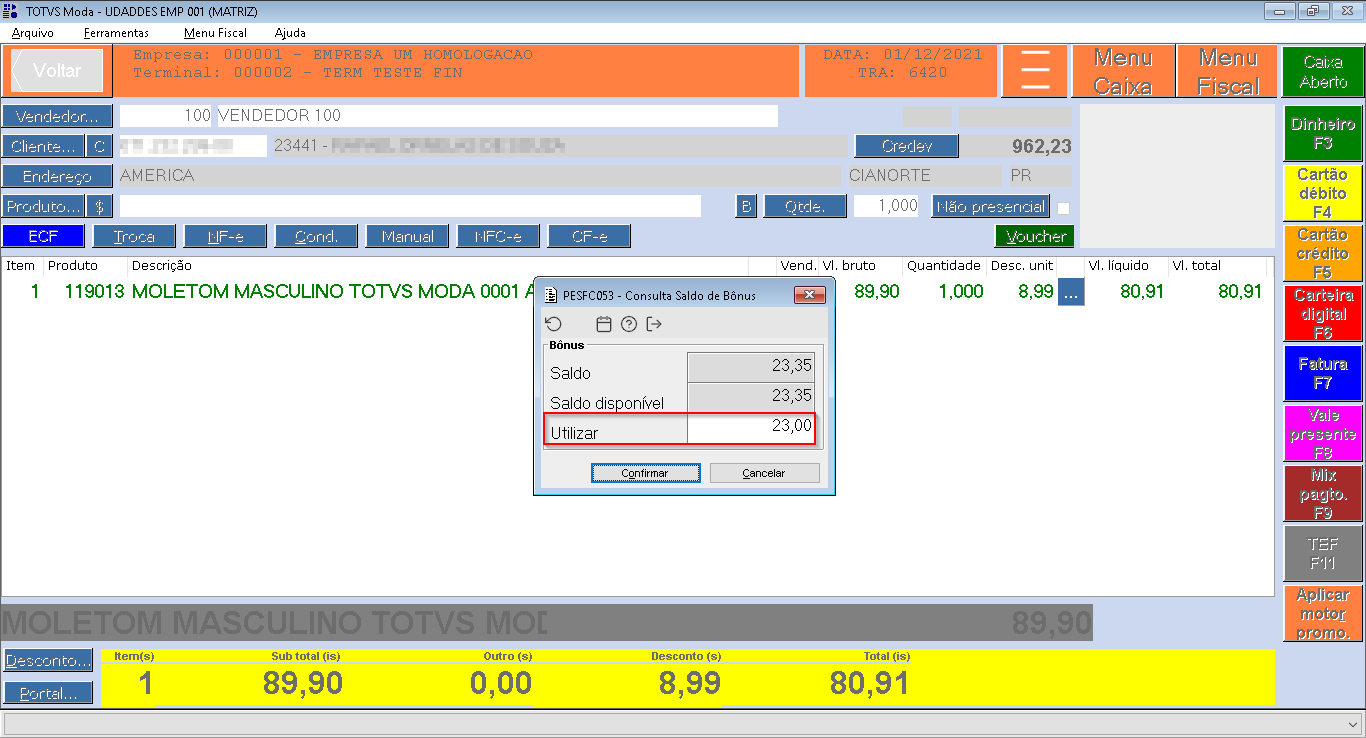Click the CF-e button
Screen dimensions: 1366x738
(589, 236)
